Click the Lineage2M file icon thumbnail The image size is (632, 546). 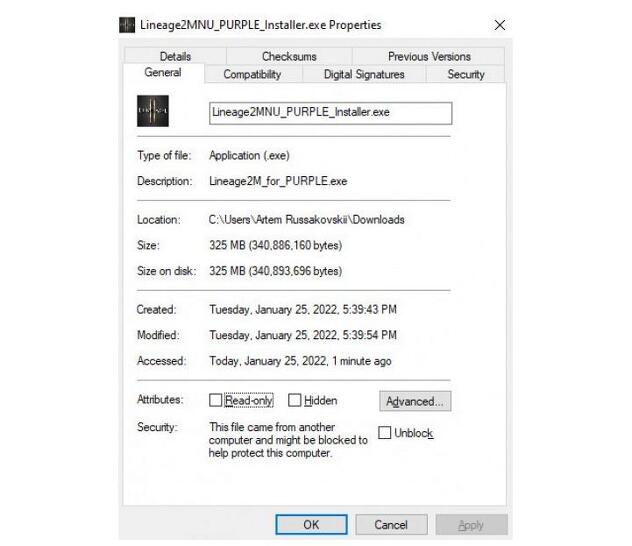tap(153, 112)
